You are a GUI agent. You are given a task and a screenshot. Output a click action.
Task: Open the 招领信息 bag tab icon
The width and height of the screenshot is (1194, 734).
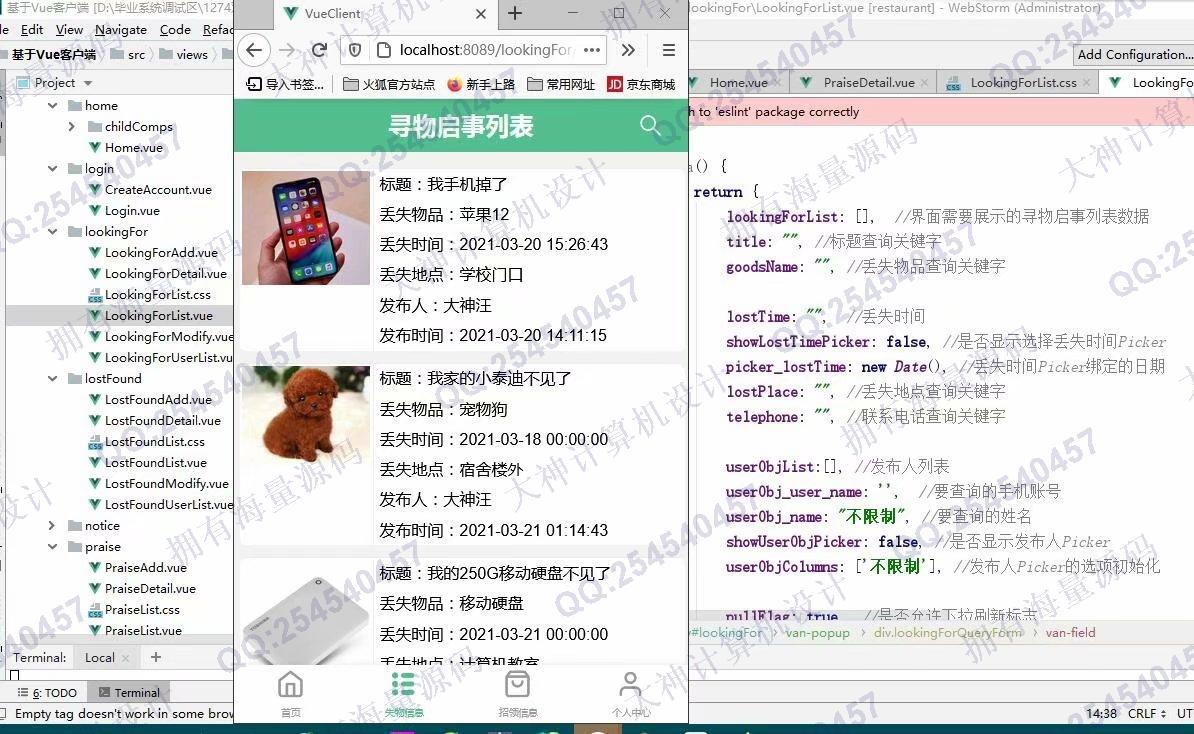517,685
